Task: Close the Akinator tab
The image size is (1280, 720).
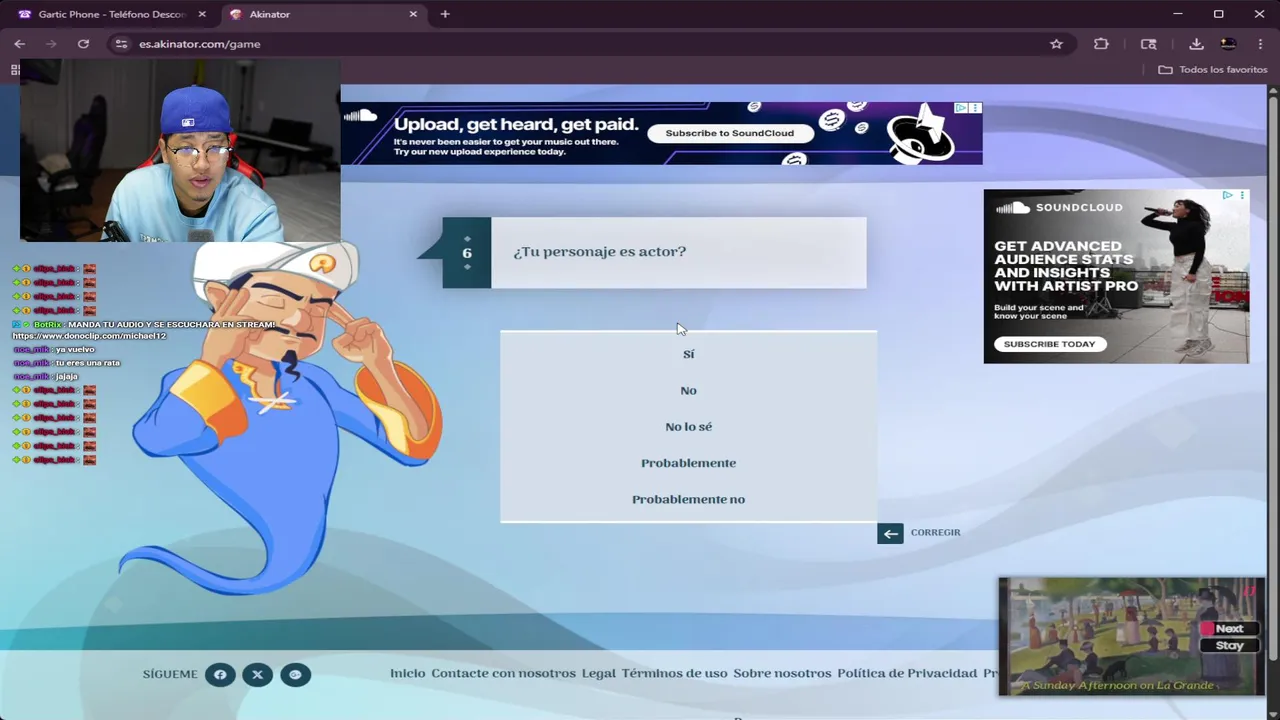Action: click(413, 14)
